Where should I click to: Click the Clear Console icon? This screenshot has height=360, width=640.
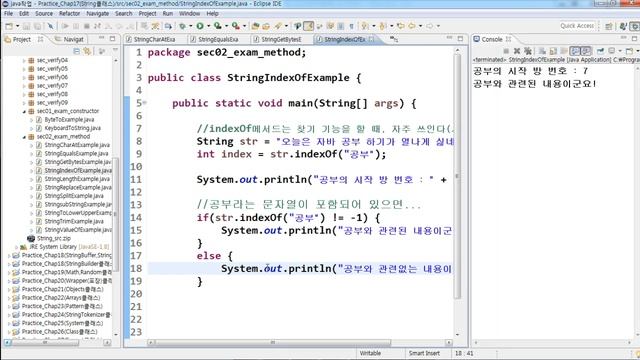[542, 51]
